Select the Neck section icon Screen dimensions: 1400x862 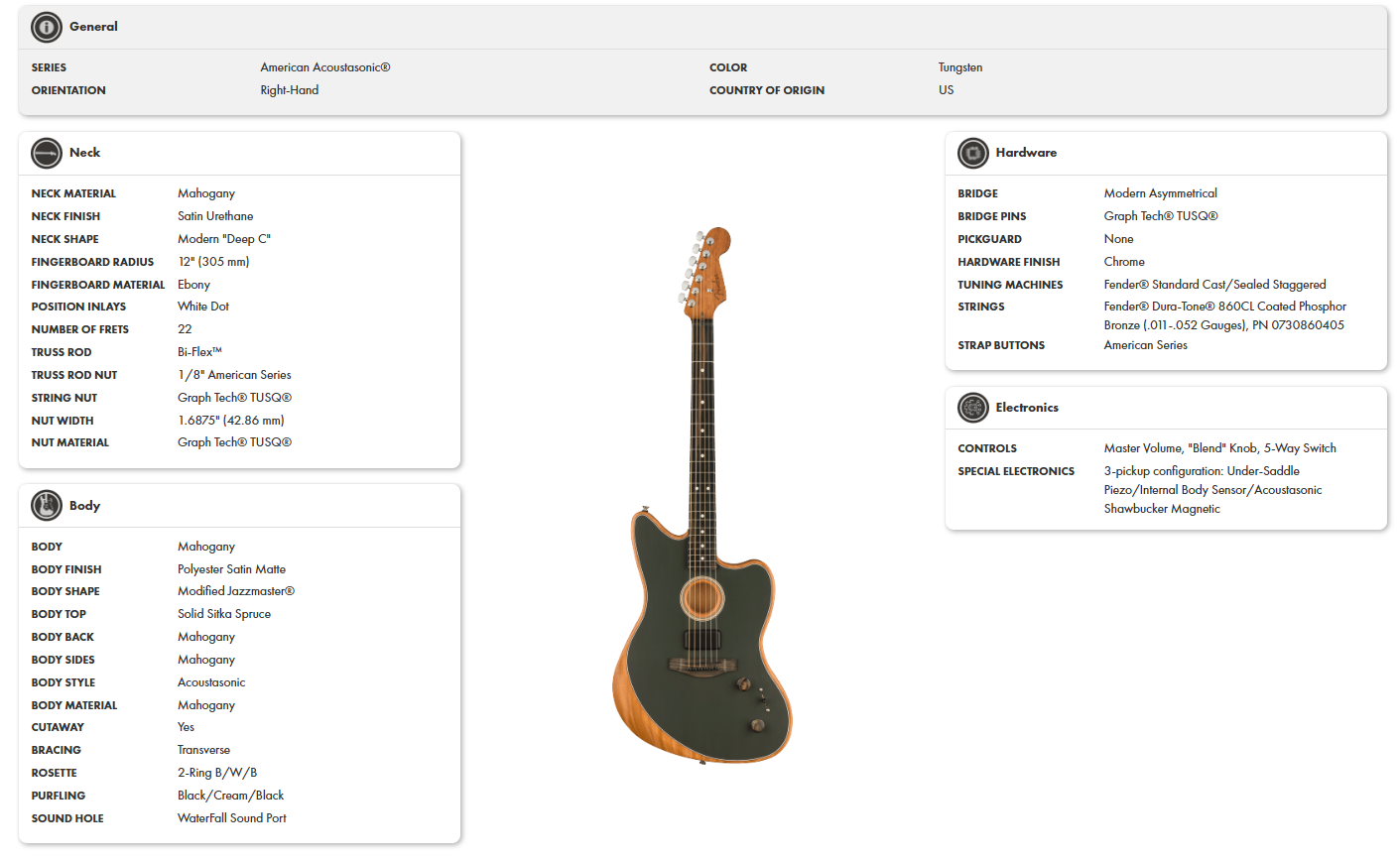tap(46, 153)
